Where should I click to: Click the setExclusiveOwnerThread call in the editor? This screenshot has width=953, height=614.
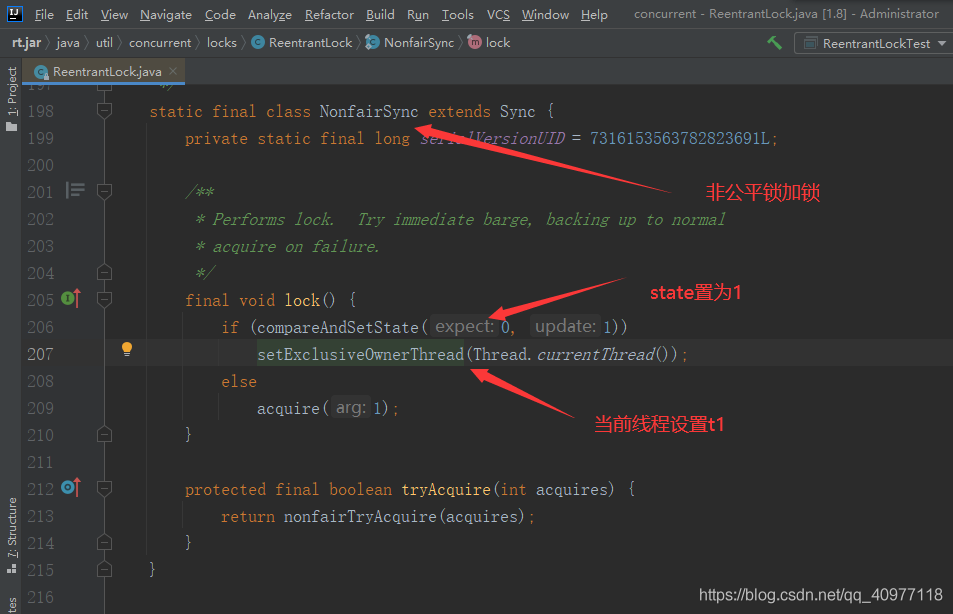(360, 354)
